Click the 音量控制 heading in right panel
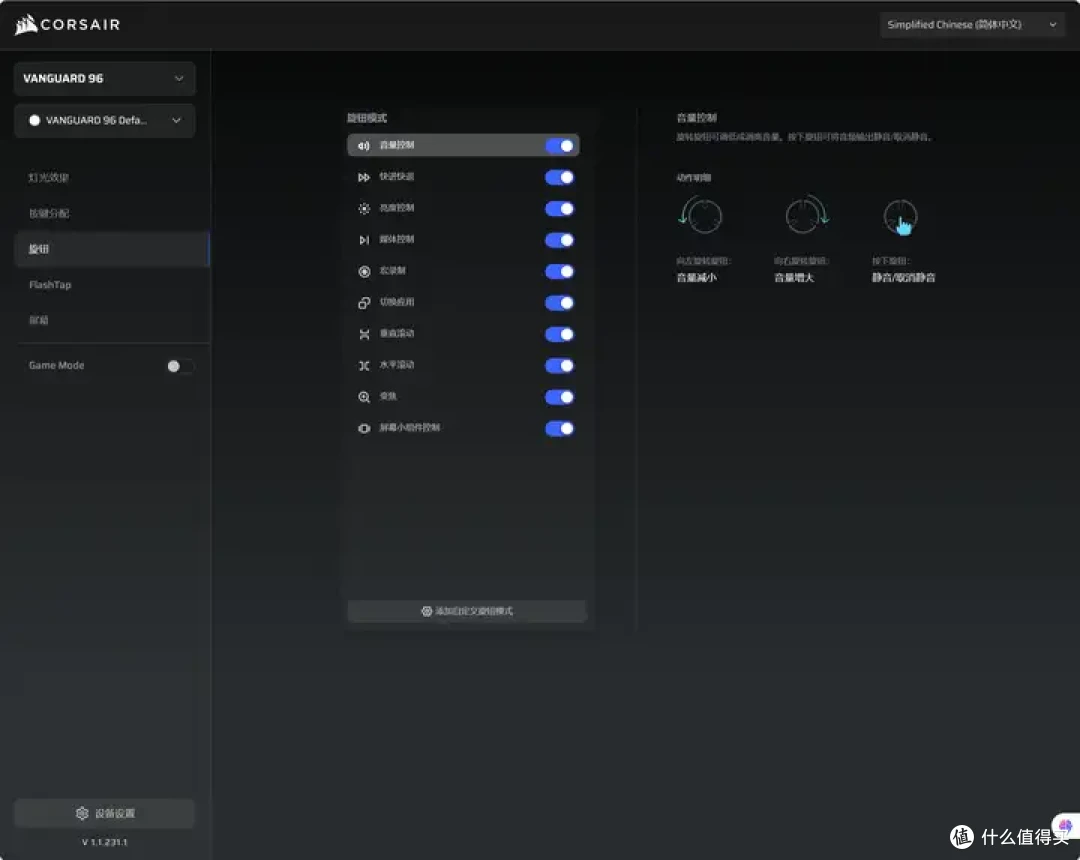This screenshot has width=1080, height=860. 696,118
